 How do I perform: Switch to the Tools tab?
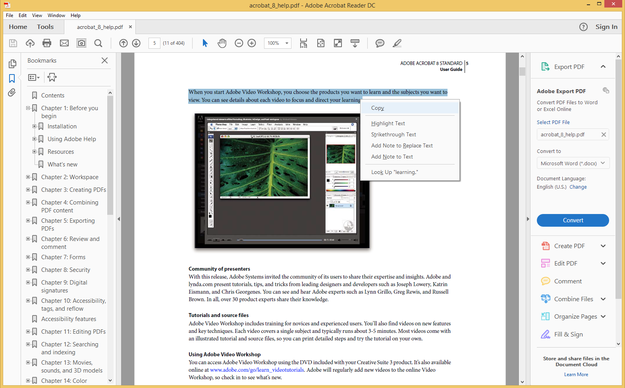coord(45,27)
